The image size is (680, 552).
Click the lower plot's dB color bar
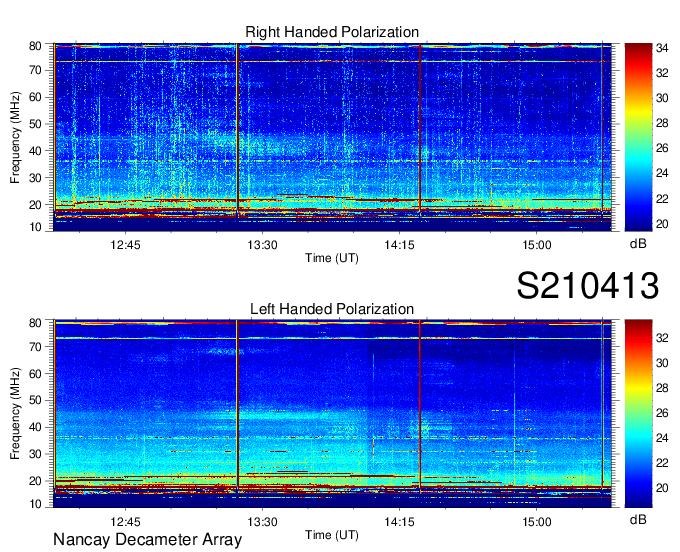[x=638, y=414]
